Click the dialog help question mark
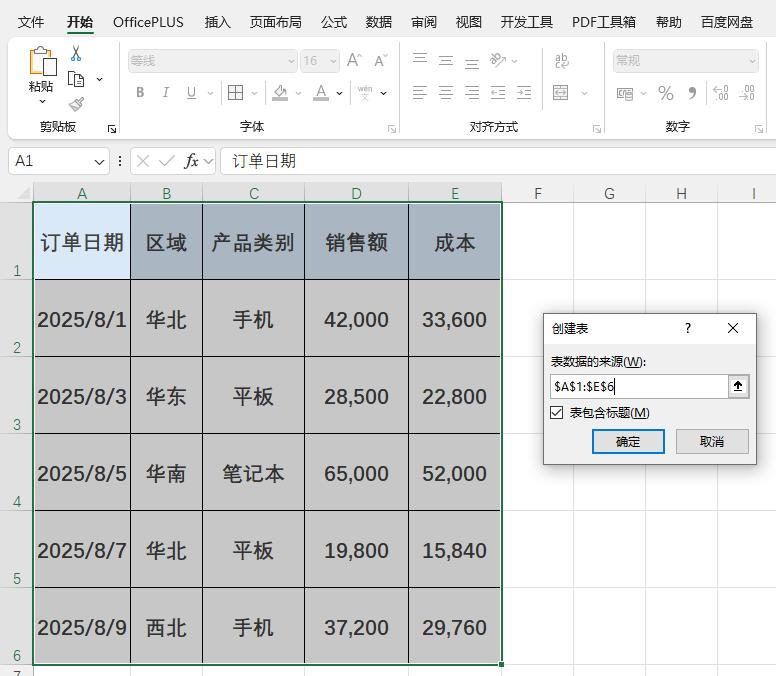The height and width of the screenshot is (676, 776). click(x=687, y=328)
